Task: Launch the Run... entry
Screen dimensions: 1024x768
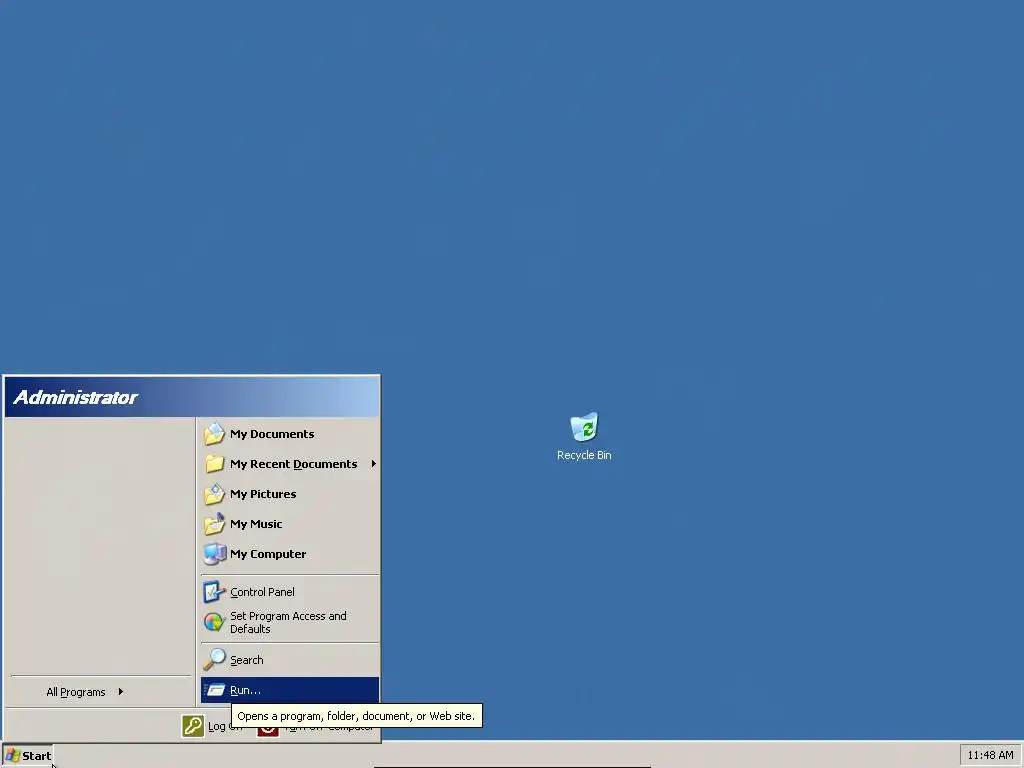Action: click(x=290, y=690)
